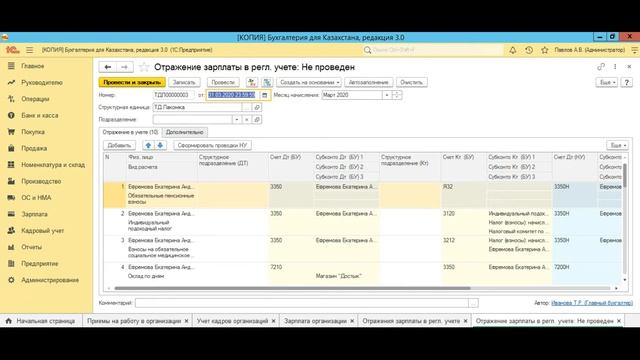Open favorites star in top bar
The width and height of the screenshot is (640, 360).
pyautogui.click(x=544, y=50)
